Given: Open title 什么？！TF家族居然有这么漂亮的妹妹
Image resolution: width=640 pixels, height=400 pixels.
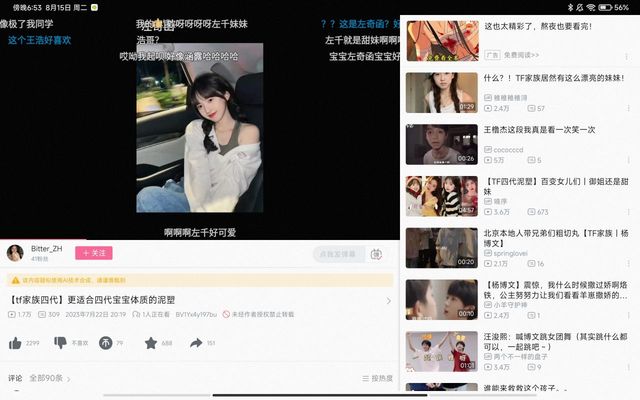Looking at the screenshot, I should (x=554, y=78).
